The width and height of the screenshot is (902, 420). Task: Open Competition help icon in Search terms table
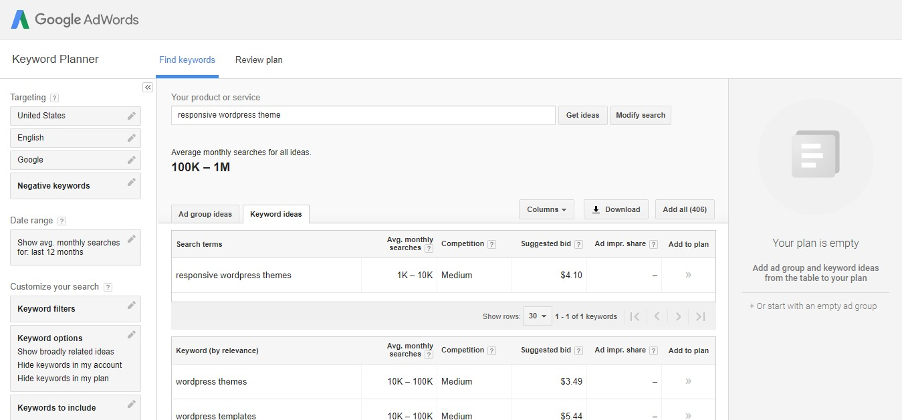491,245
